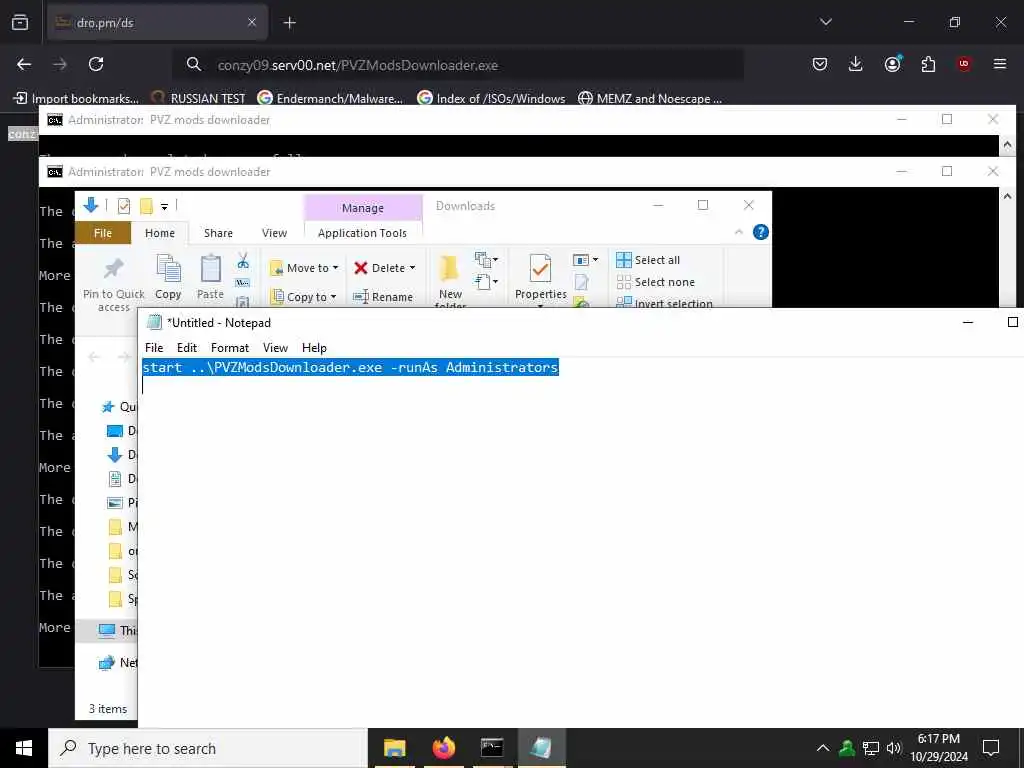The image size is (1024, 768).
Task: Open Endermanch/Malware bookmark
Action: click(x=330, y=99)
